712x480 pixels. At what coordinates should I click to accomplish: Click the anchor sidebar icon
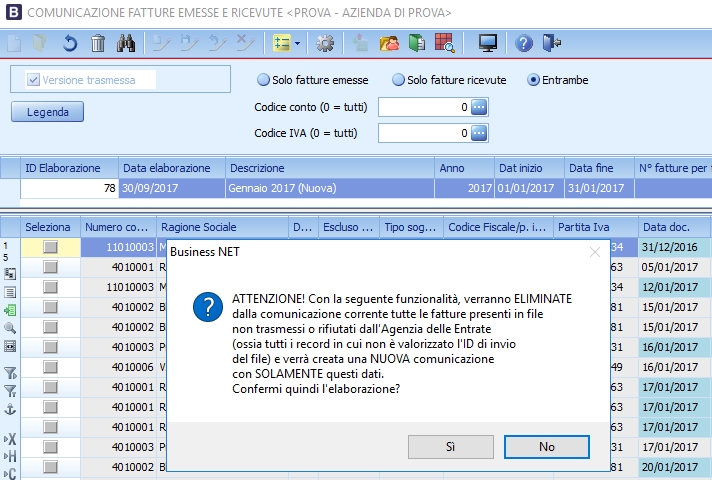pos(10,409)
